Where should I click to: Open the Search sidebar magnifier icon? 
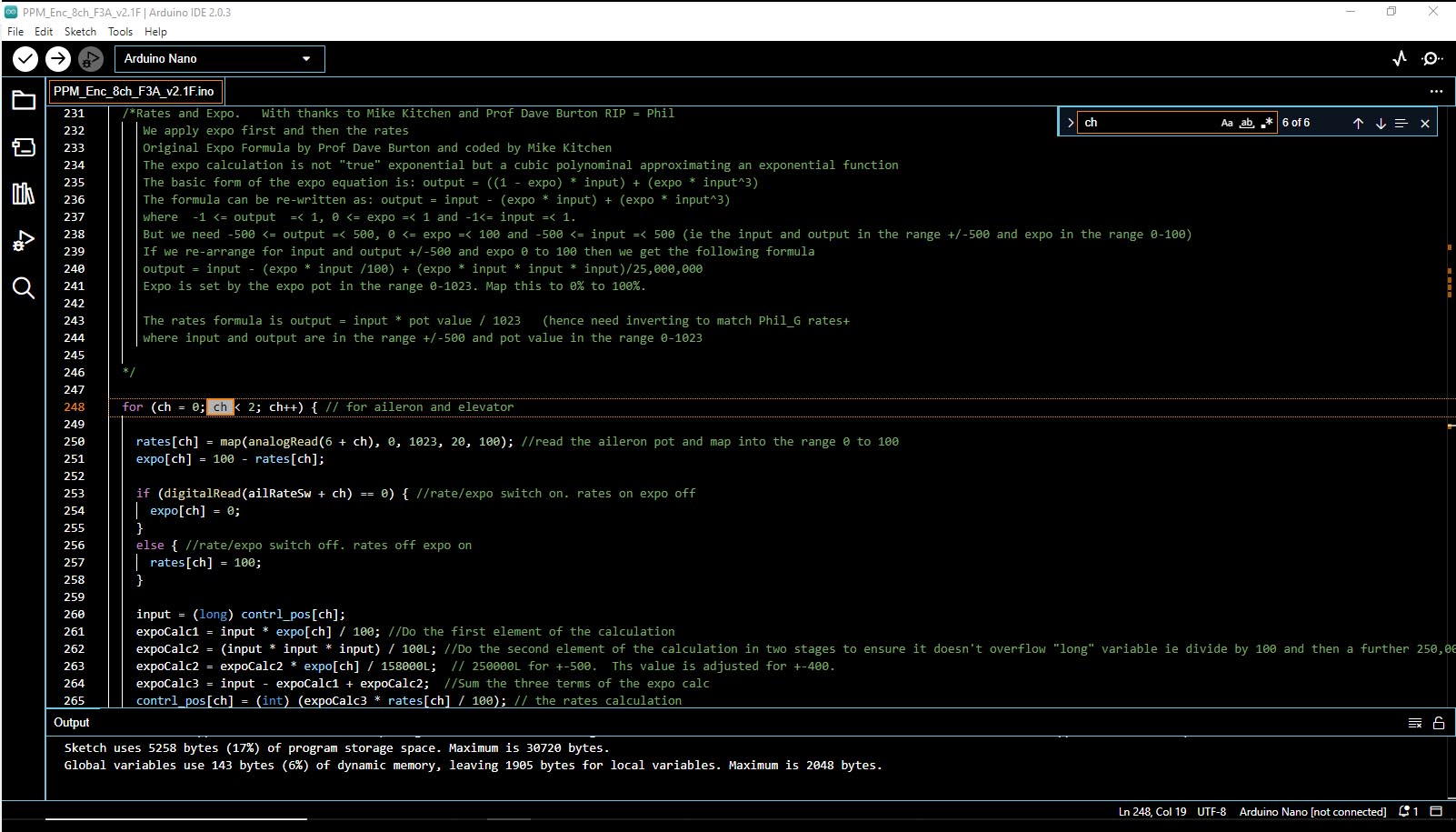click(24, 288)
